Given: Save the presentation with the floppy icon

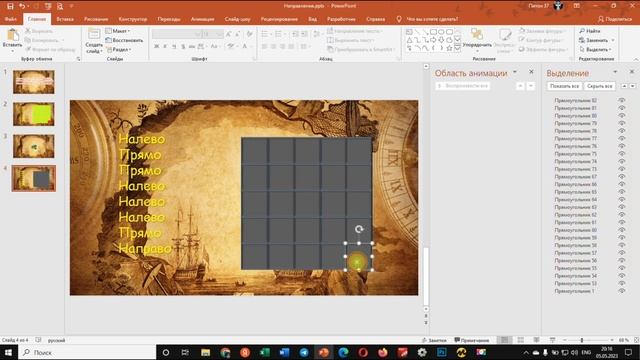Looking at the screenshot, I should (x=10, y=6).
